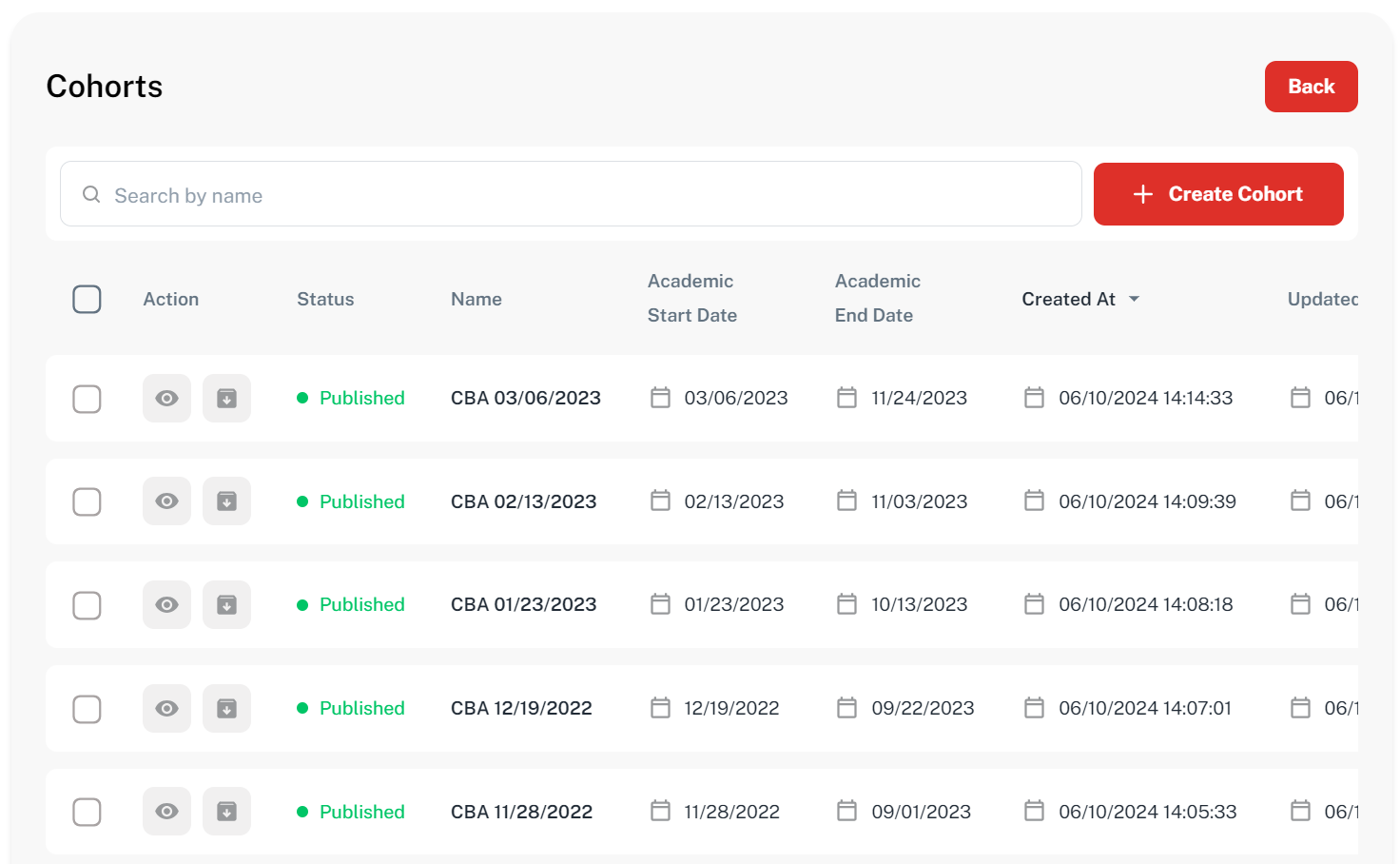Image resolution: width=1400 pixels, height=864 pixels.
Task: Archive the CBA 01/23/2023 cohort
Action: [x=226, y=605]
